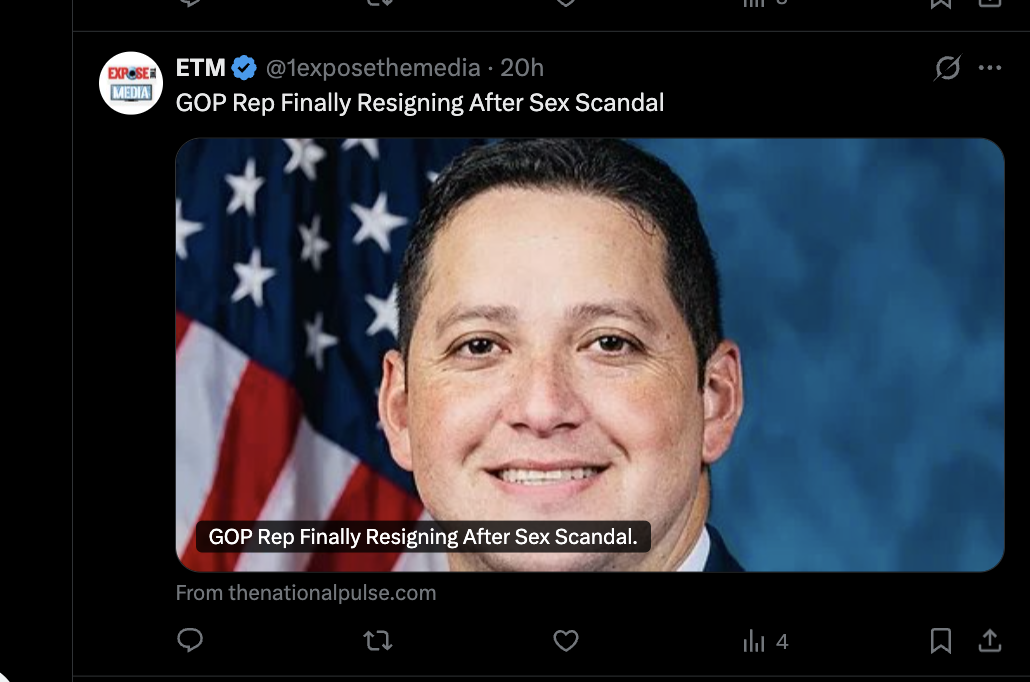The image size is (1030, 682).
Task: Open Grok explain icon on ETM post
Action: [947, 68]
